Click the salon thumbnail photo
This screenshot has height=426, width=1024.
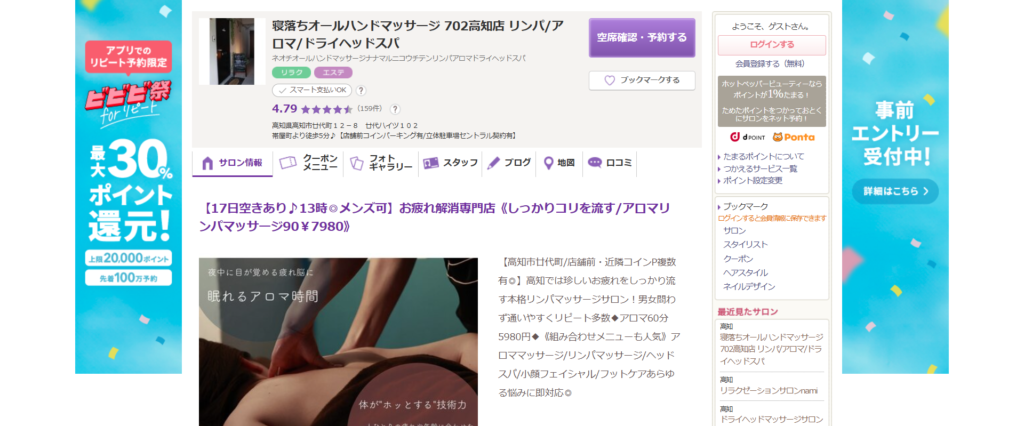tap(232, 51)
